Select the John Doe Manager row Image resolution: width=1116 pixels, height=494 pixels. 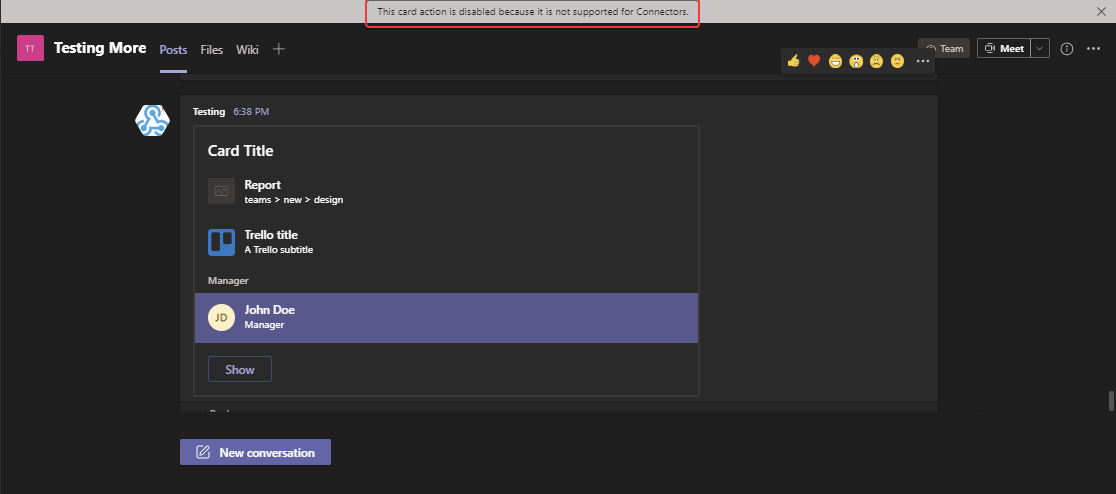point(446,317)
